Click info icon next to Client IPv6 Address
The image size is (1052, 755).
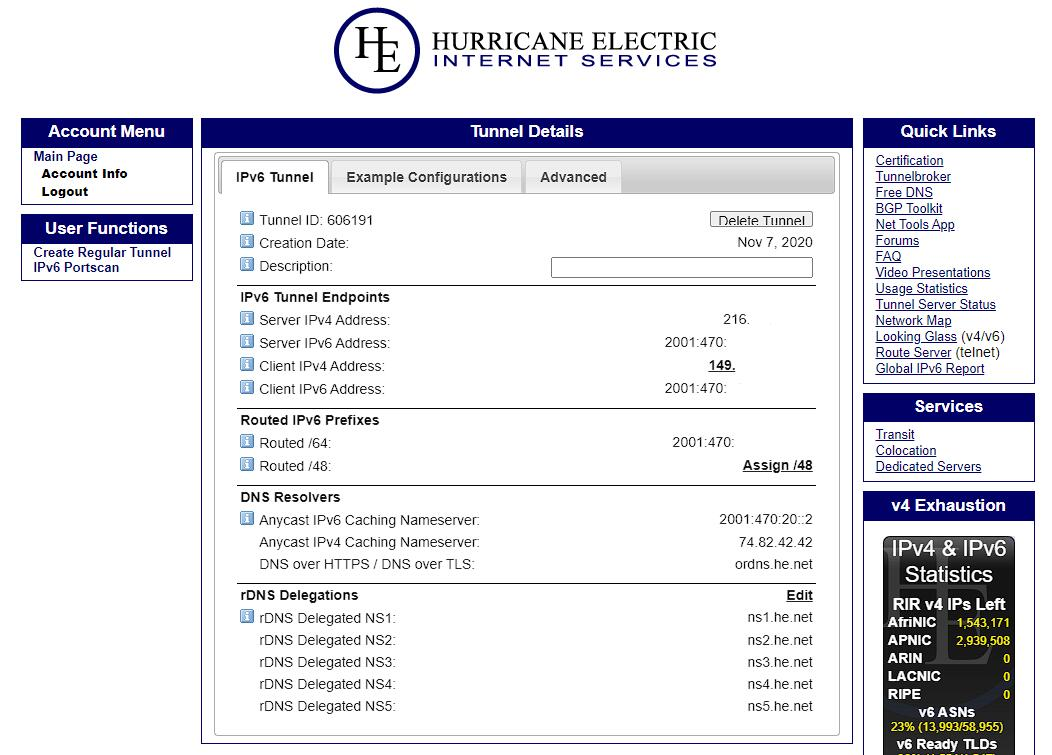247,387
